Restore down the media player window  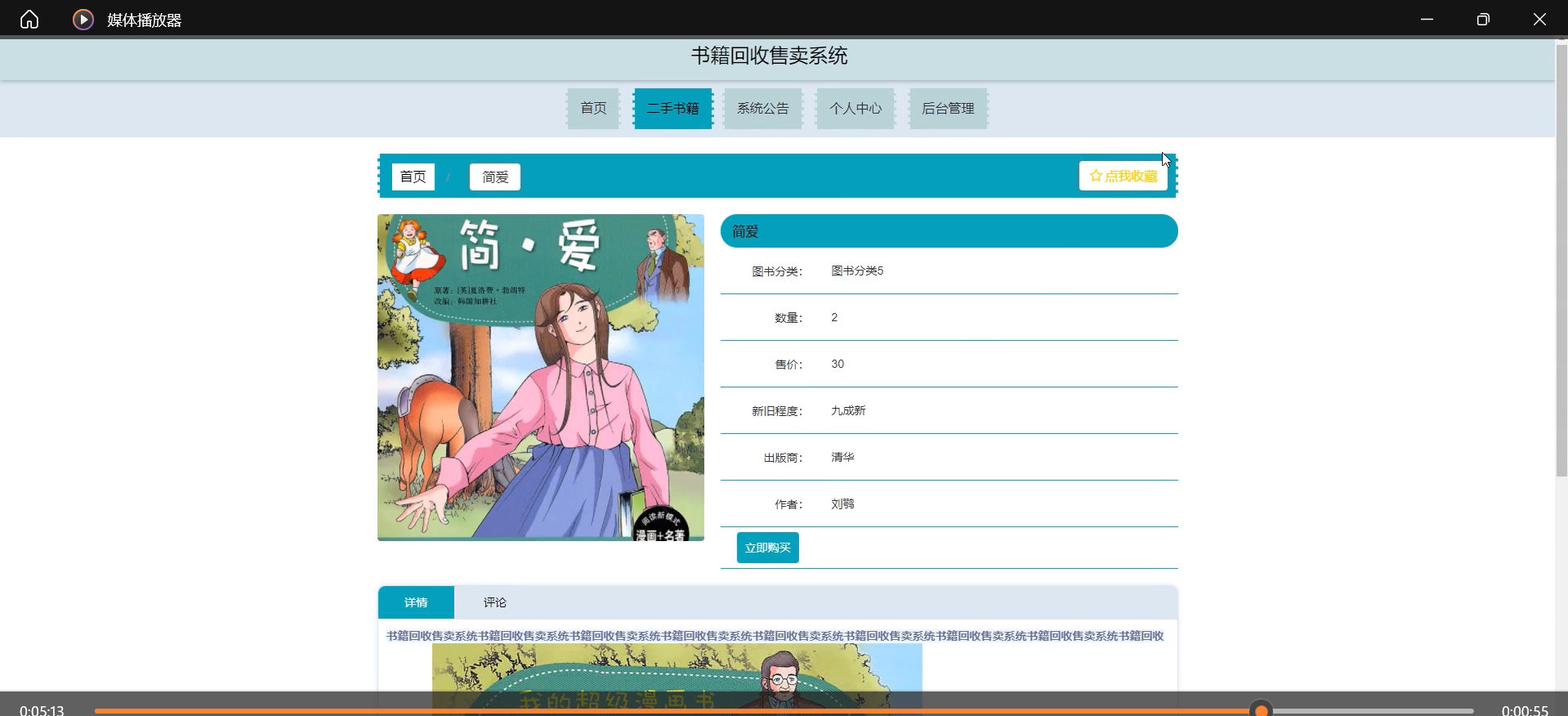(1483, 19)
